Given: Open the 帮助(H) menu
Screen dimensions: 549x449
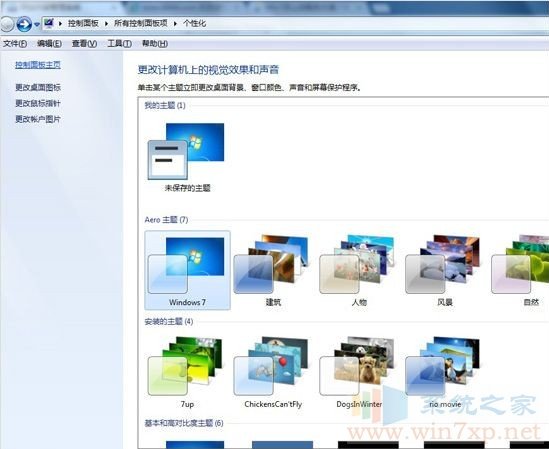Looking at the screenshot, I should coord(154,43).
